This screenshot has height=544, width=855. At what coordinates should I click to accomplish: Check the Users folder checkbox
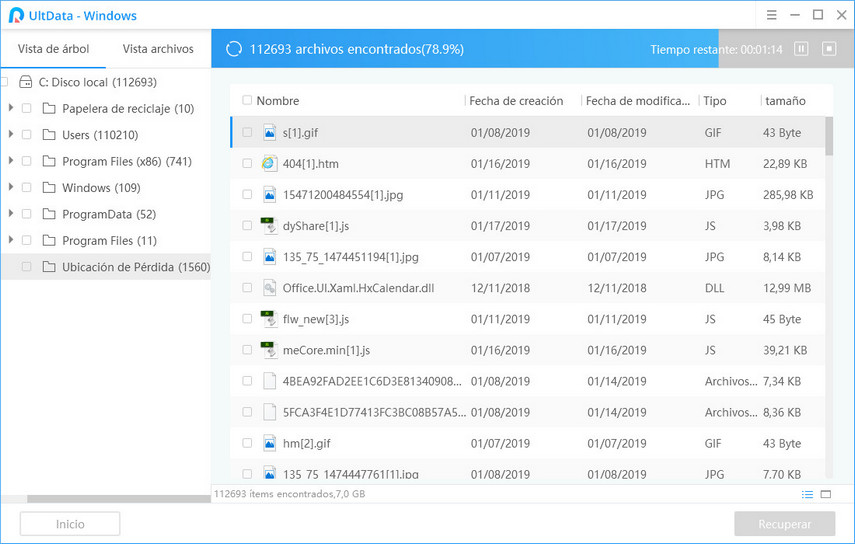(26, 135)
